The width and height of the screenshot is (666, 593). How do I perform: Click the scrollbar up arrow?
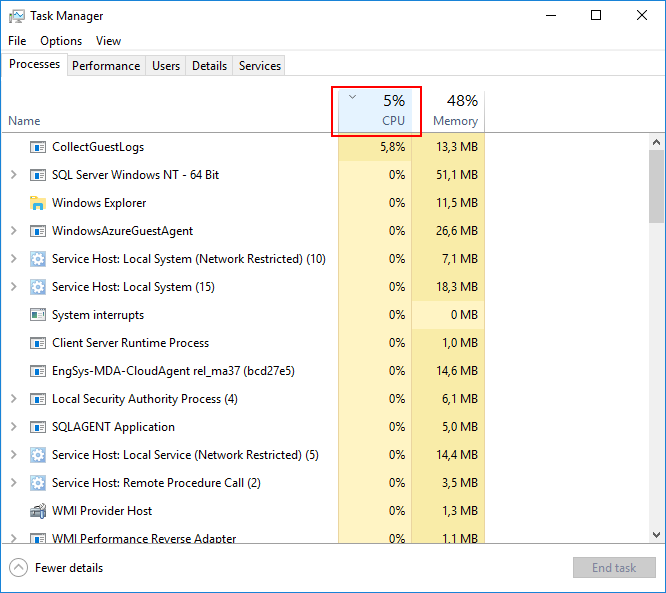pos(656,142)
